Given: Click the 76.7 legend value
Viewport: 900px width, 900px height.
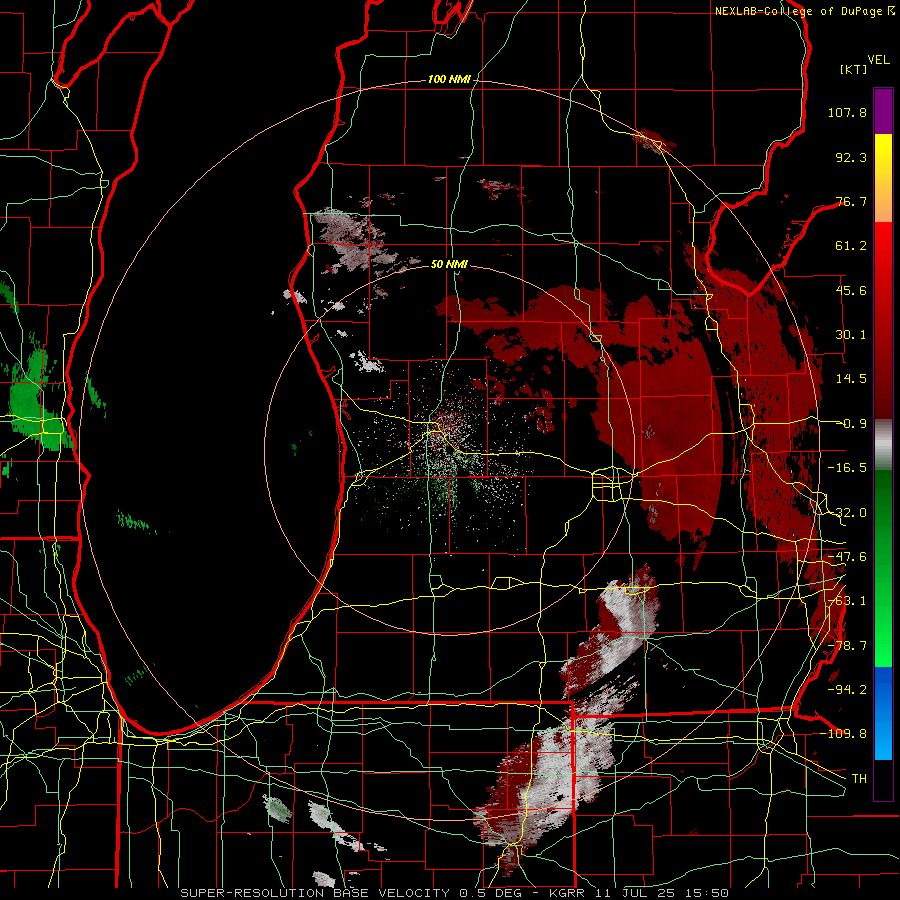Looking at the screenshot, I should (x=851, y=201).
